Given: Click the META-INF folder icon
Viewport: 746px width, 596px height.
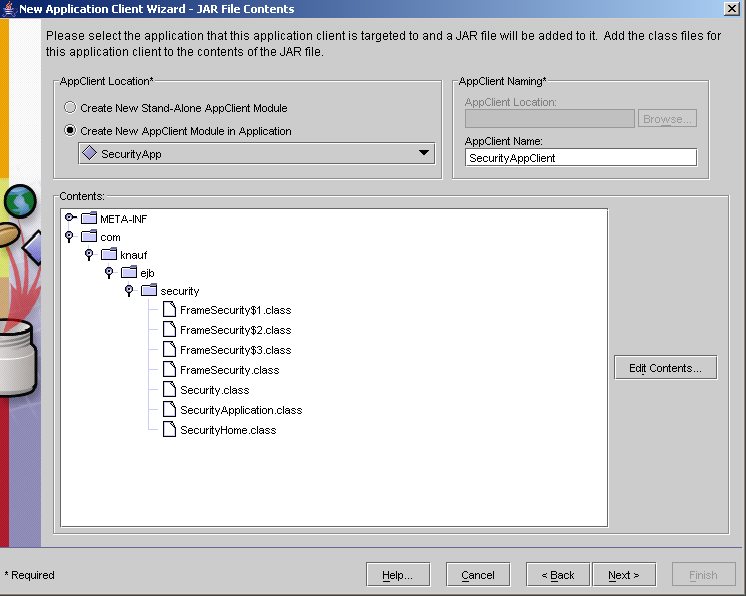Looking at the screenshot, I should point(89,218).
